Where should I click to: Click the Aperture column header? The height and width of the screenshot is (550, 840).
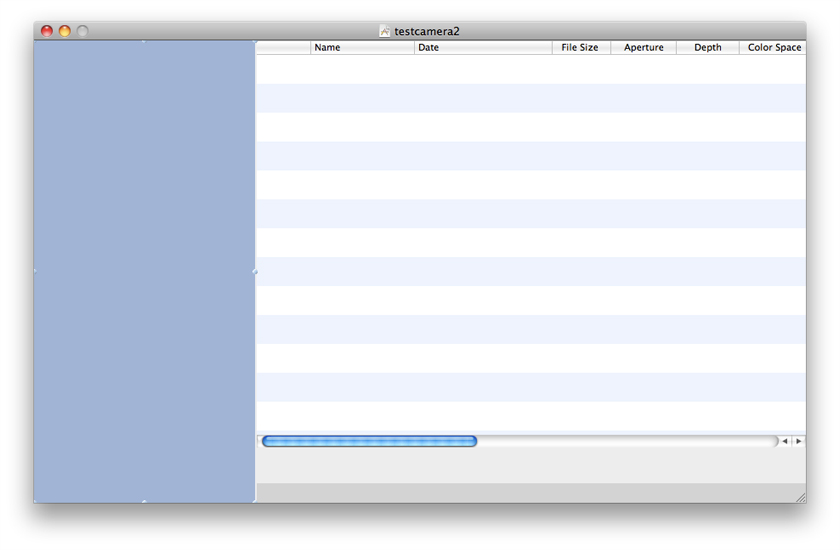pyautogui.click(x=643, y=47)
